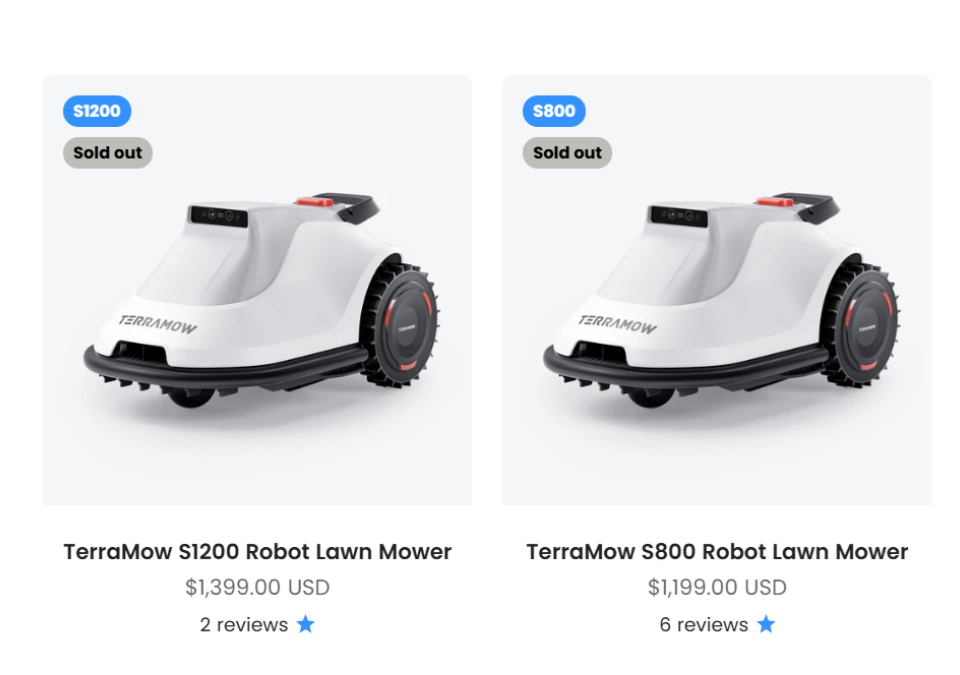Open TerraMow S800 Robot Lawn Mower title
Viewport: 960px width, 675px height.
(717, 551)
